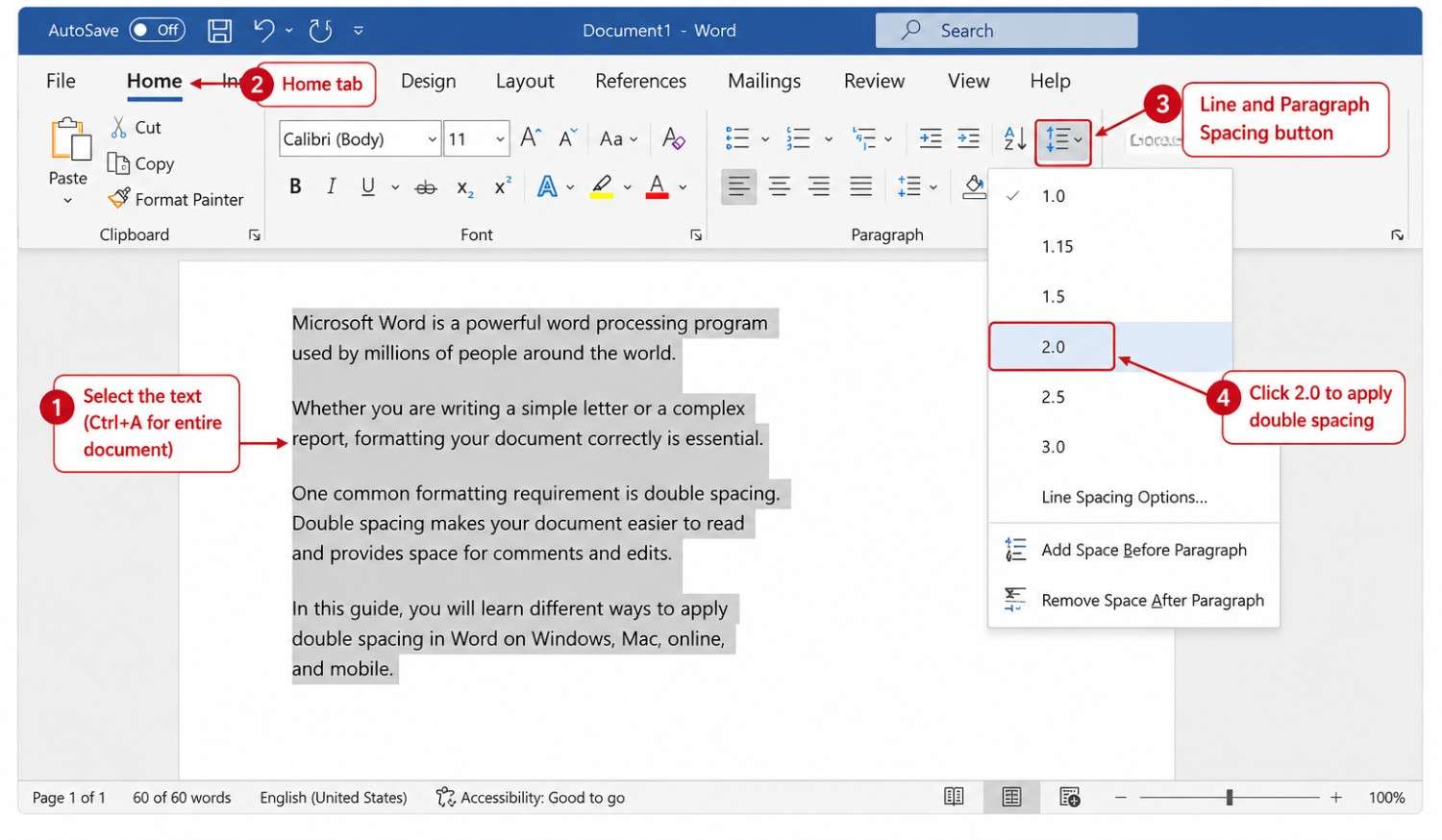Image resolution: width=1442 pixels, height=840 pixels.
Task: Toggle underline formatting
Action: point(368,186)
